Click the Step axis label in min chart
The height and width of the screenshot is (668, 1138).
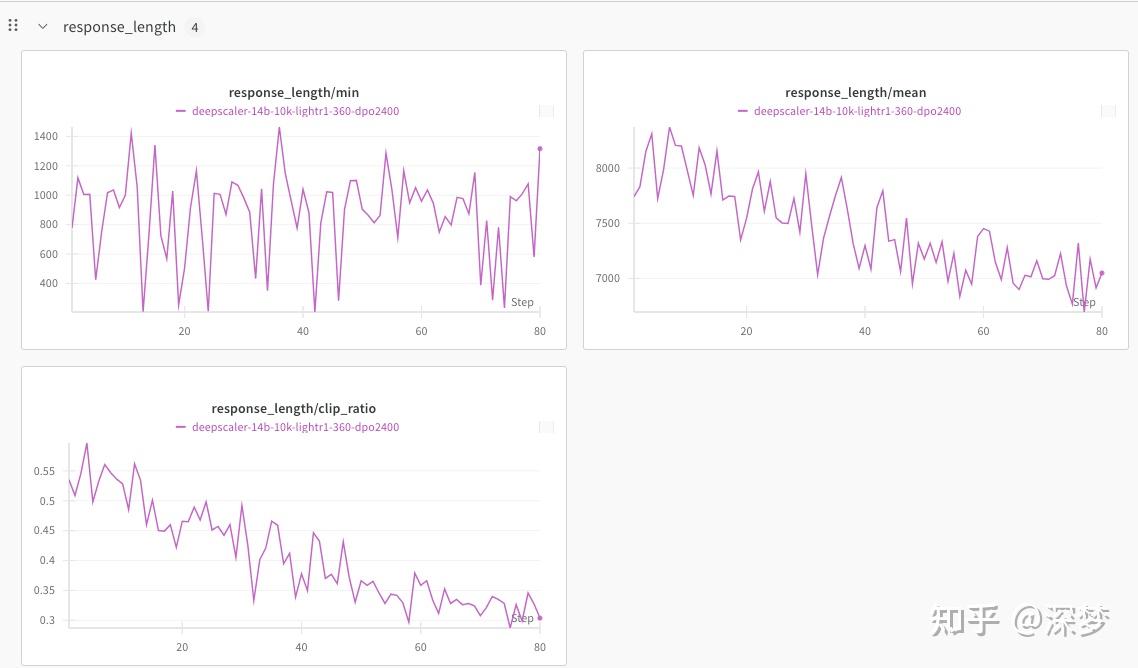tap(522, 302)
